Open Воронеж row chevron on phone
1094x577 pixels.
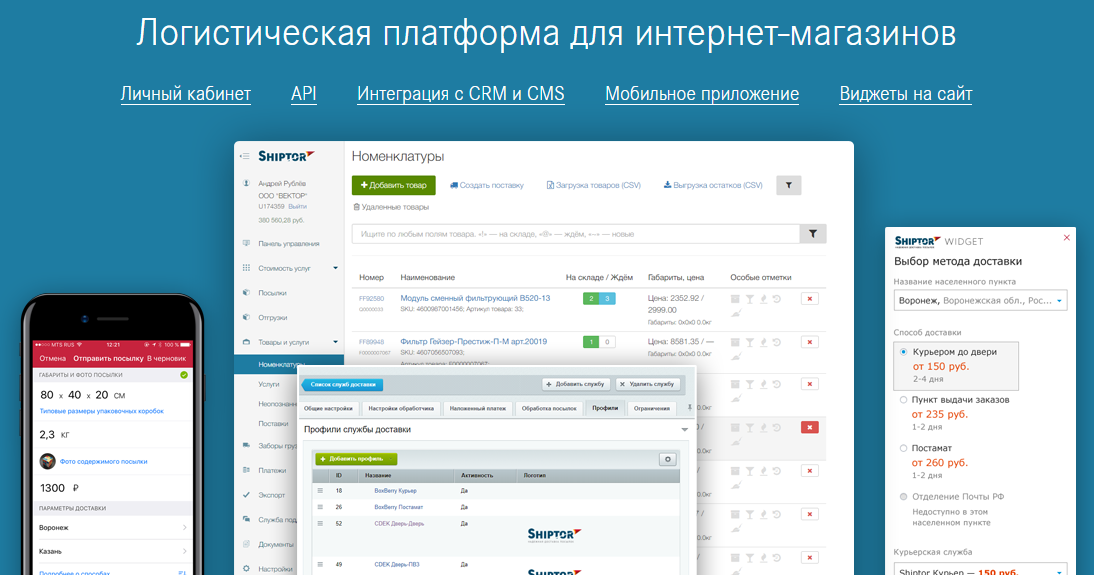tap(184, 527)
